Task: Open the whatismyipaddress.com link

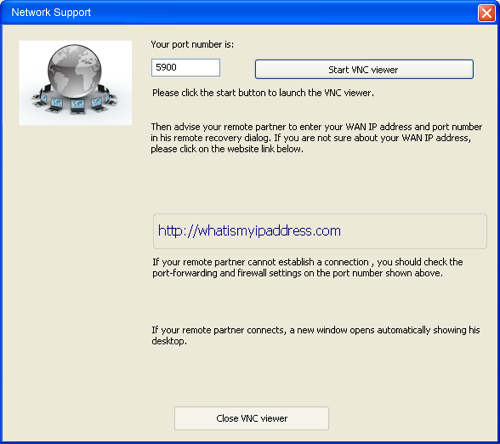Action: [x=249, y=231]
